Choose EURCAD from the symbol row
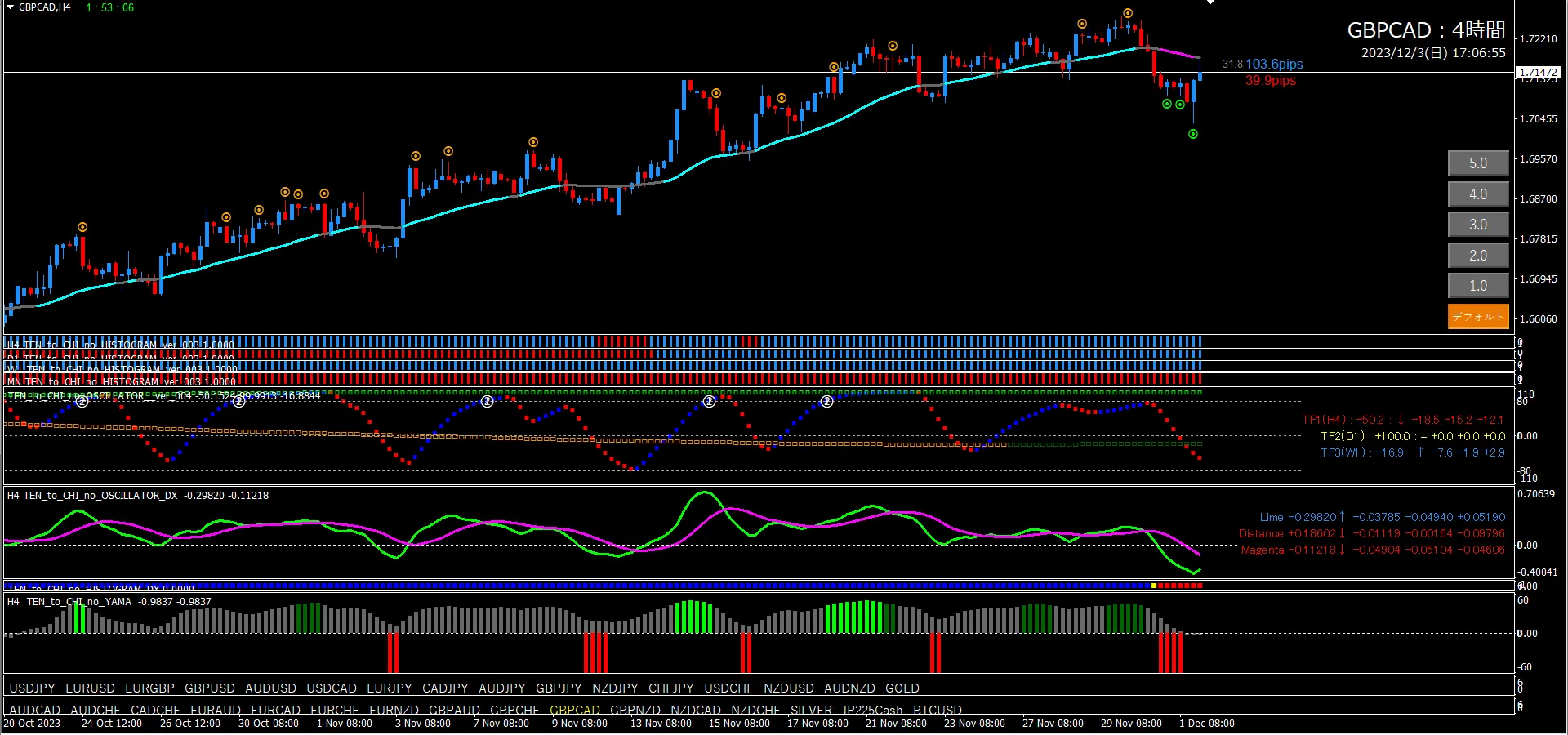Image resolution: width=1568 pixels, height=735 pixels. (276, 710)
